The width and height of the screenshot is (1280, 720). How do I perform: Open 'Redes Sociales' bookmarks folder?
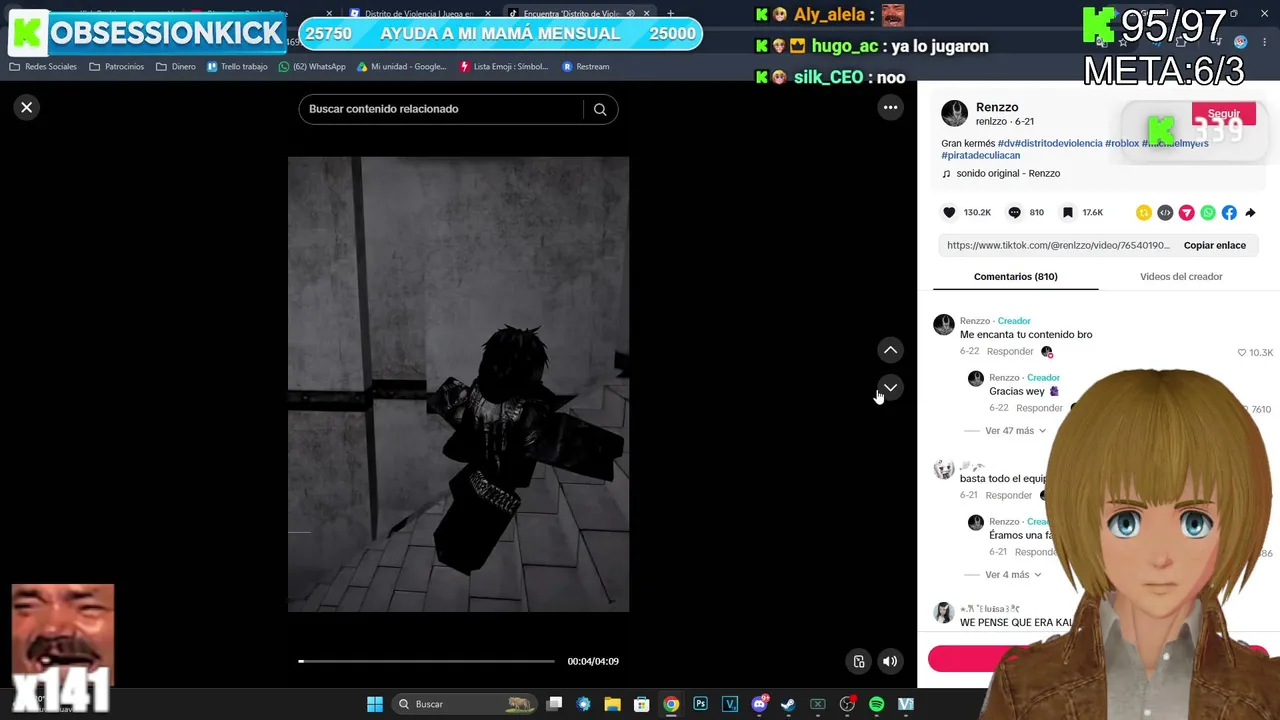tap(43, 67)
